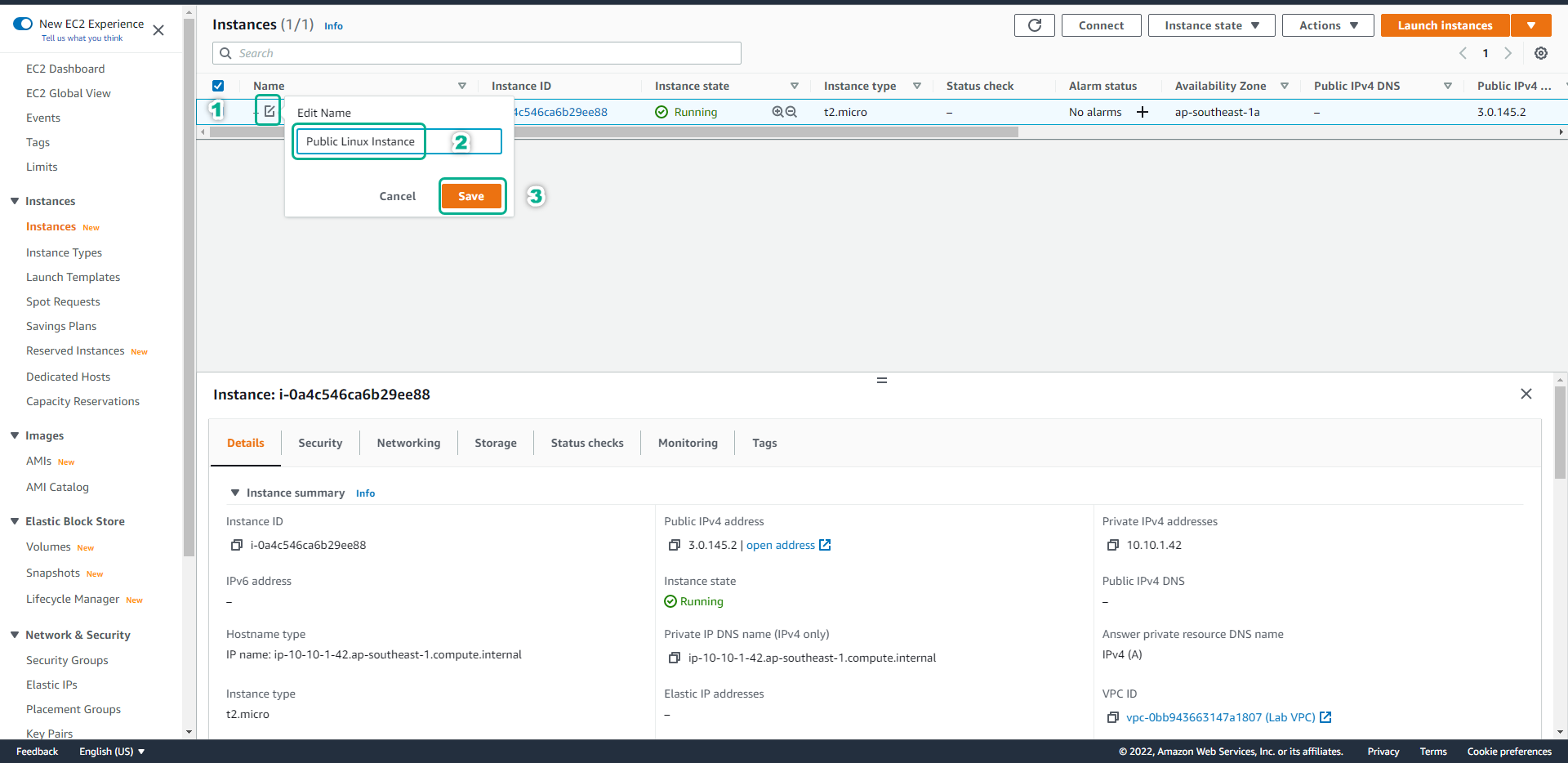Switch to the Networking tab
The image size is (1568, 763).
point(408,443)
